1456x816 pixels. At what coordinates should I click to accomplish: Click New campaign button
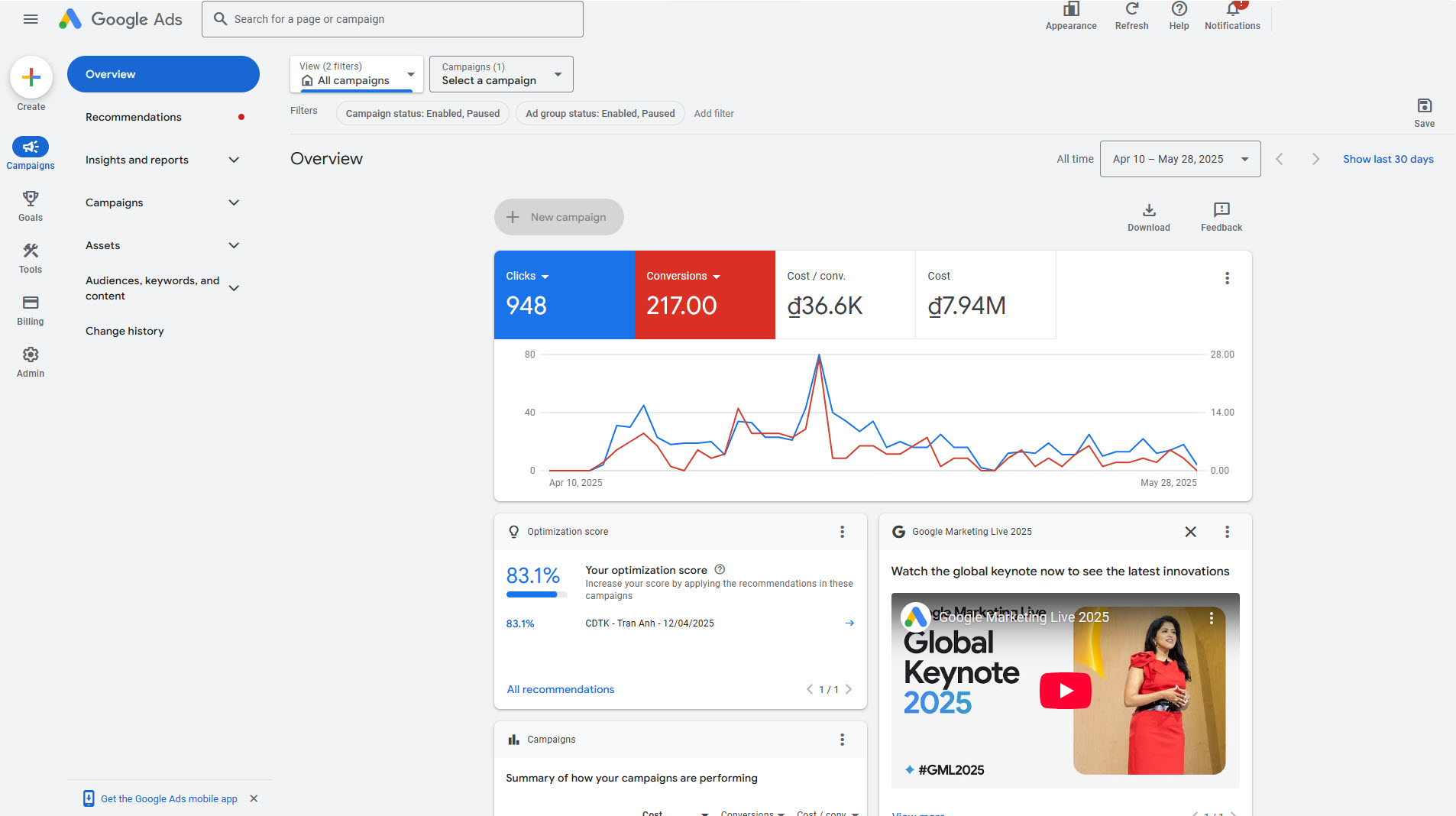(x=558, y=217)
